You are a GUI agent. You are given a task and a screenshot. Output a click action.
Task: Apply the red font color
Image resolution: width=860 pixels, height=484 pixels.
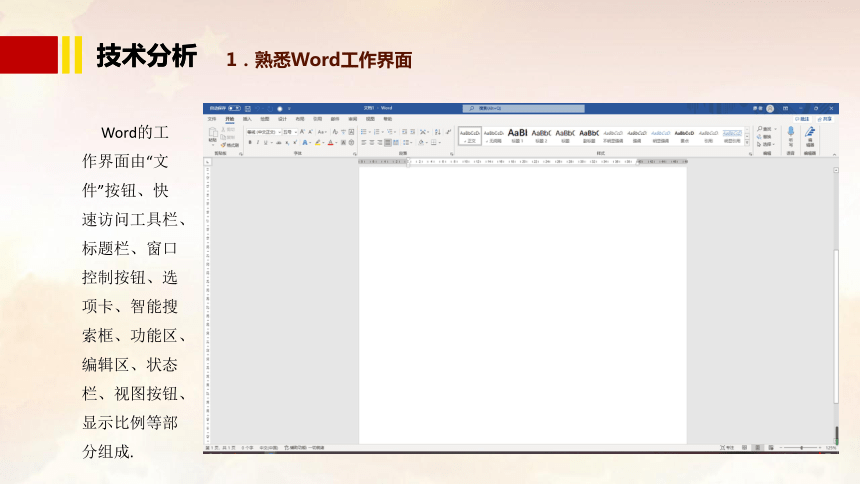(331, 143)
